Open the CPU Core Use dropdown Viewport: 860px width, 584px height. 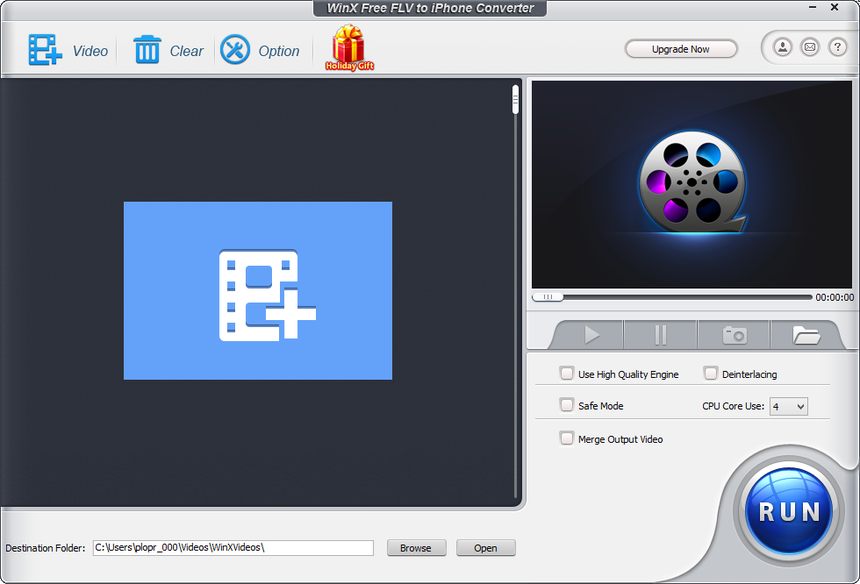point(790,405)
